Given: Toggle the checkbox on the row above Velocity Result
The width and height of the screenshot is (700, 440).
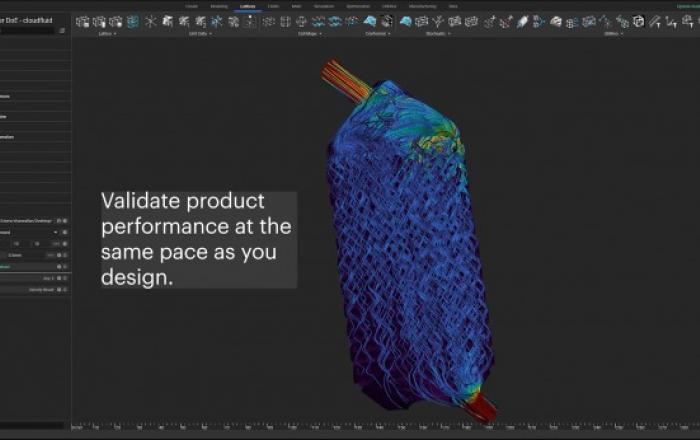Looking at the screenshot, I should [59, 278].
